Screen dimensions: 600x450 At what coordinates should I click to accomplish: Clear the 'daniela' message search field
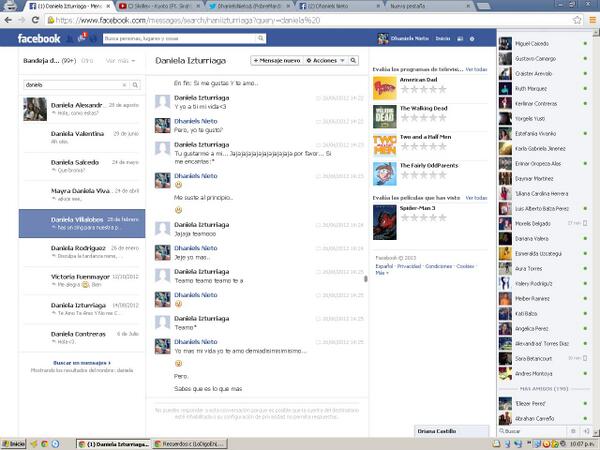(124, 85)
